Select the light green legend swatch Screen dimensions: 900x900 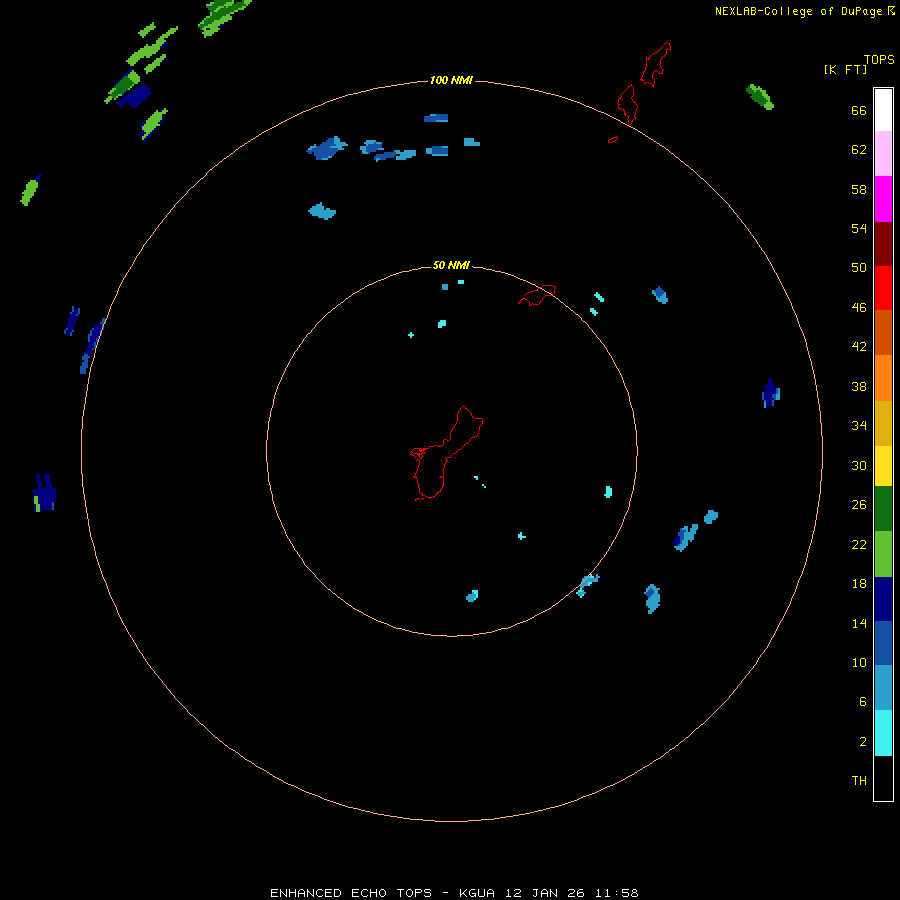click(883, 554)
